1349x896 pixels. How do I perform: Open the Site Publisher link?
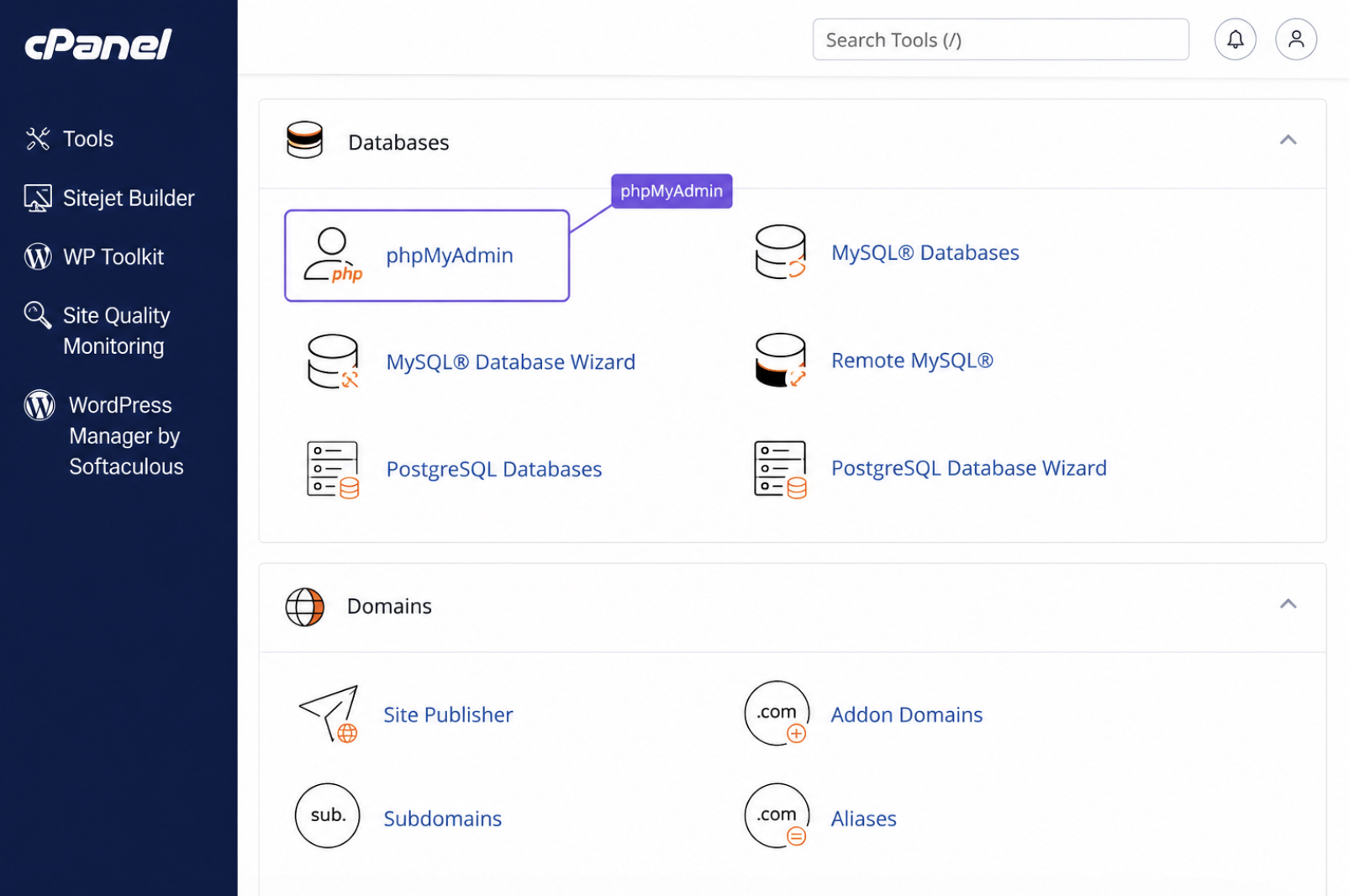[x=448, y=714]
